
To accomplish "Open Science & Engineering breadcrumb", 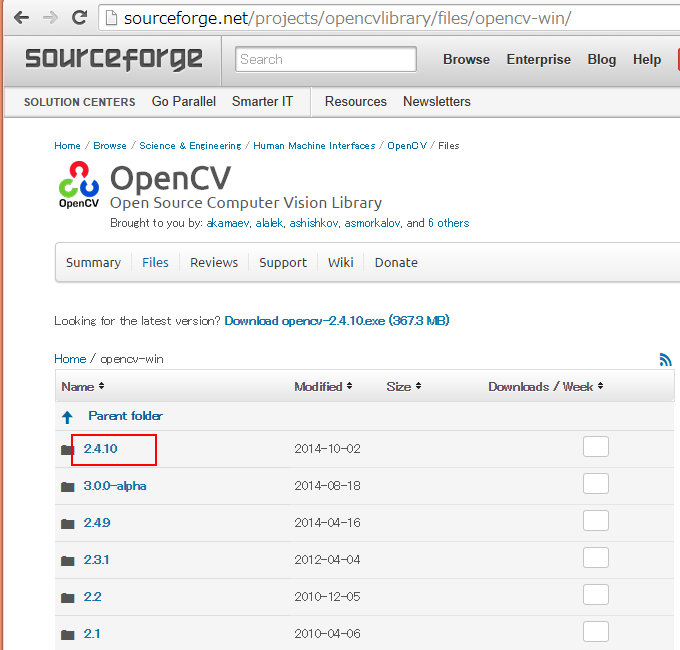I will point(190,146).
